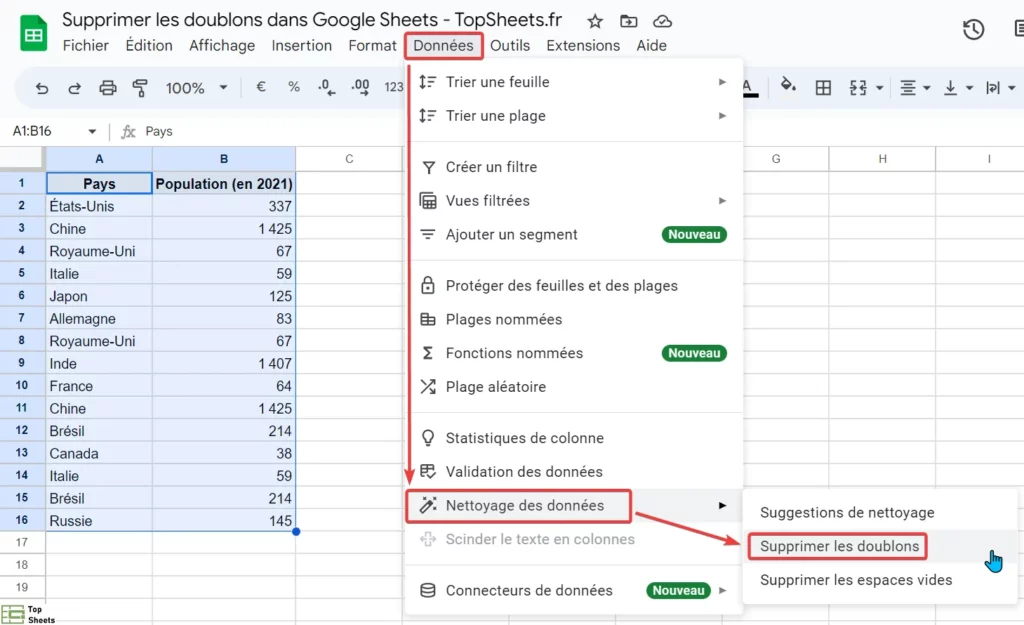
Task: Click the select-all corner box
Action: tap(22, 159)
